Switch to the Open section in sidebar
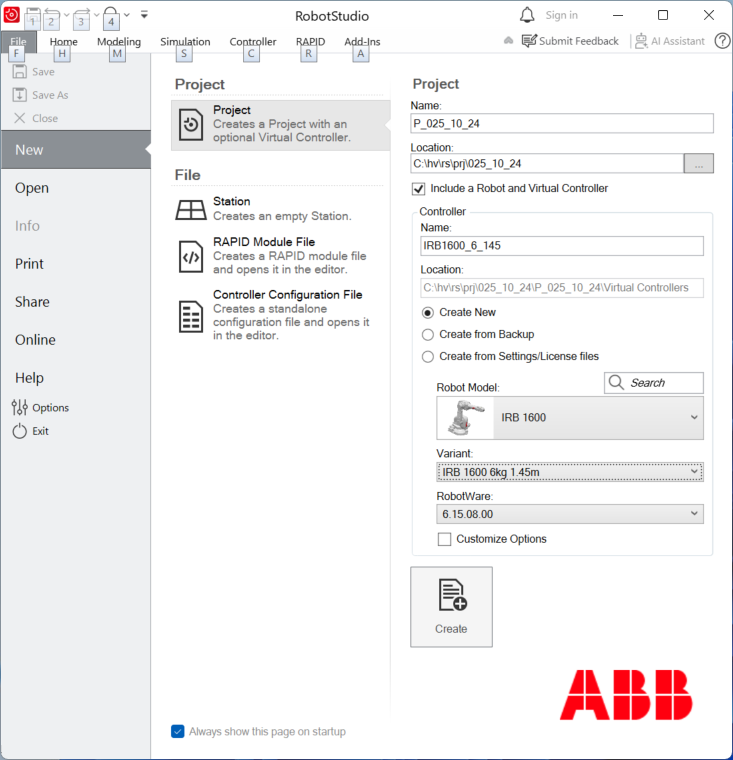Viewport: 733px width, 760px height. (x=32, y=188)
